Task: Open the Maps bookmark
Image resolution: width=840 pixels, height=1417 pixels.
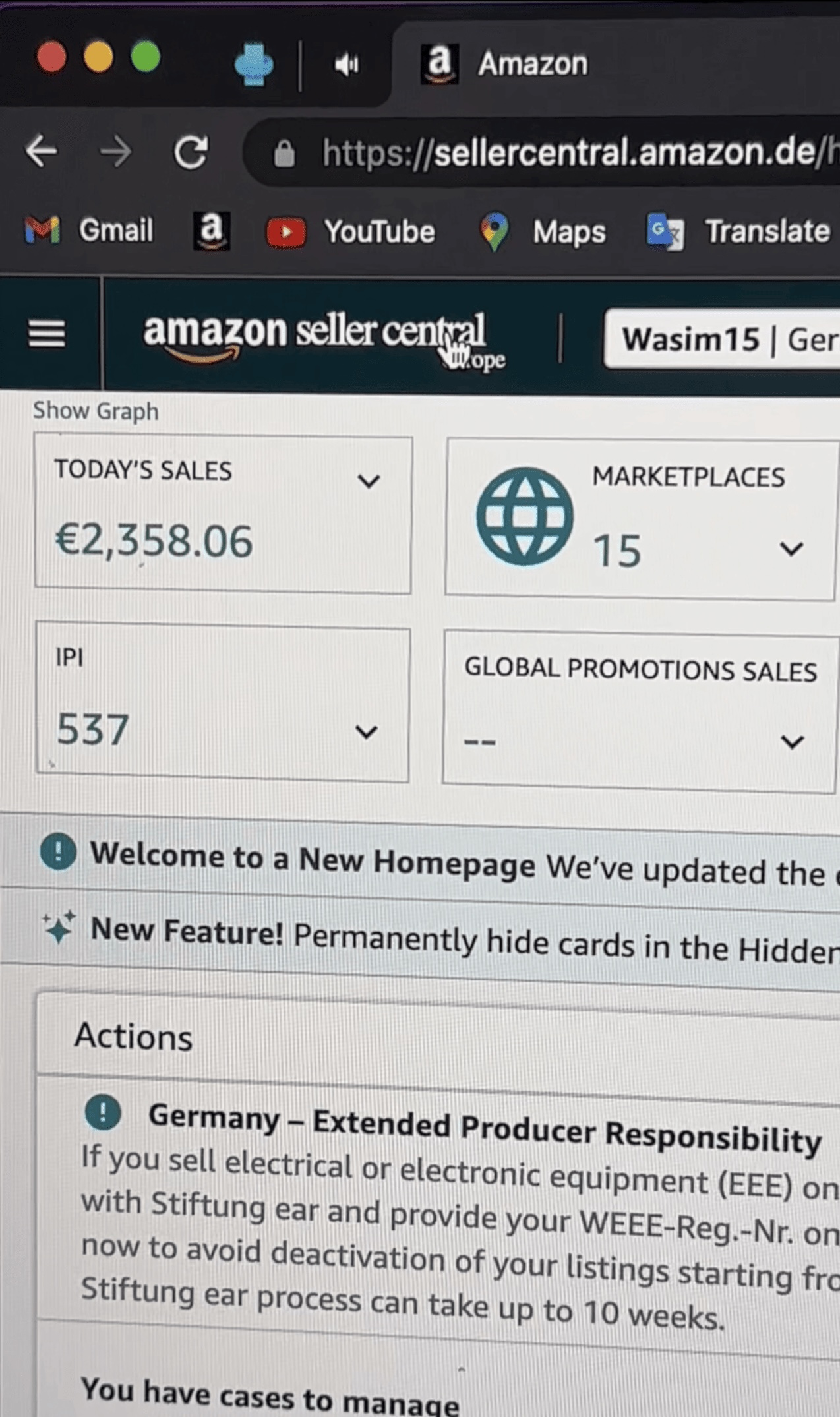Action: click(543, 232)
